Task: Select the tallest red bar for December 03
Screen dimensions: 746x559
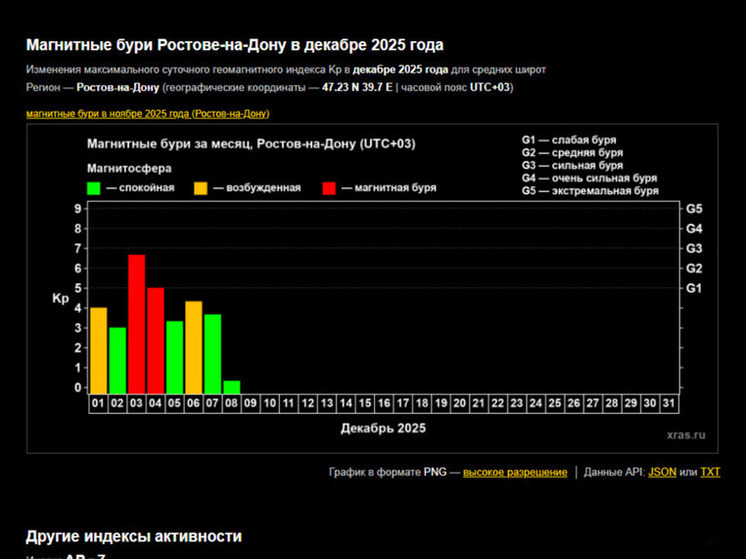Action: click(x=137, y=325)
